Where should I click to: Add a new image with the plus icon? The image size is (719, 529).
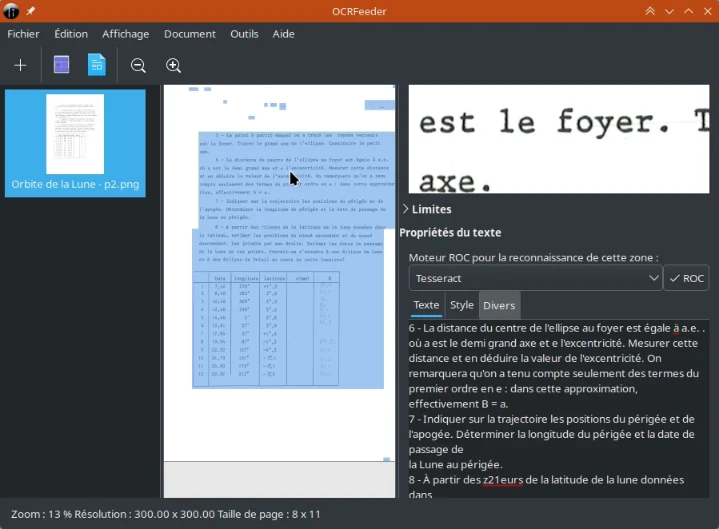[x=20, y=66]
